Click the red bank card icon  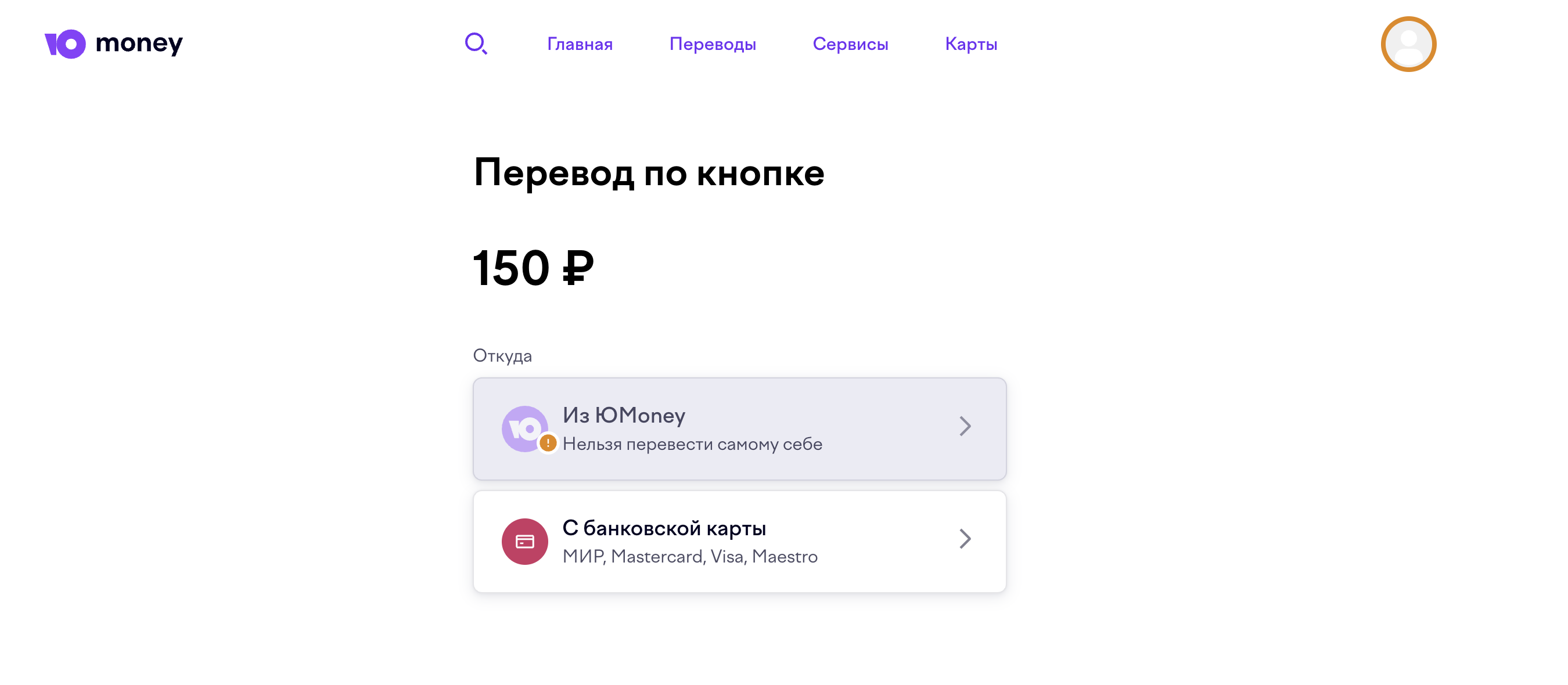pos(524,541)
